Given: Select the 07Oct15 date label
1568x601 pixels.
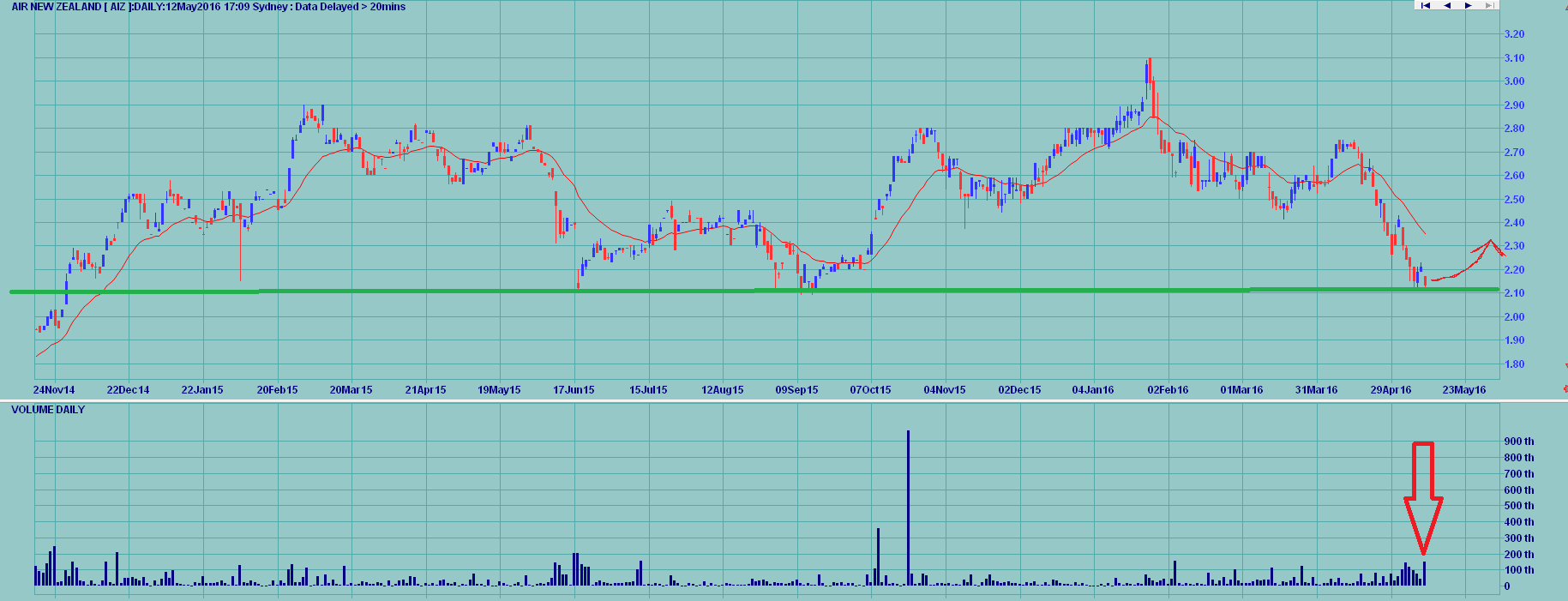Looking at the screenshot, I should pos(870,390).
